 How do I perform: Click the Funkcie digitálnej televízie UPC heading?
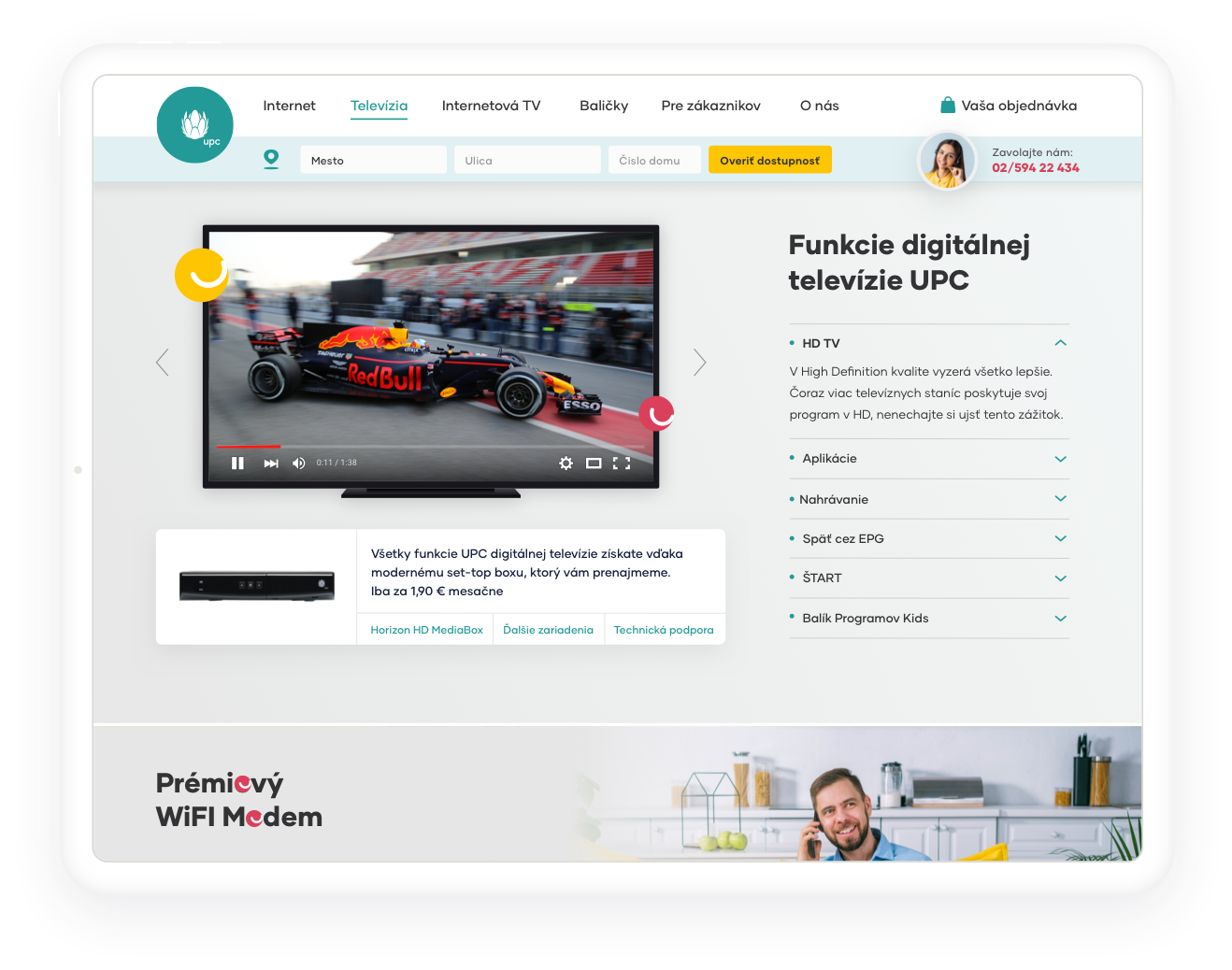(x=909, y=262)
